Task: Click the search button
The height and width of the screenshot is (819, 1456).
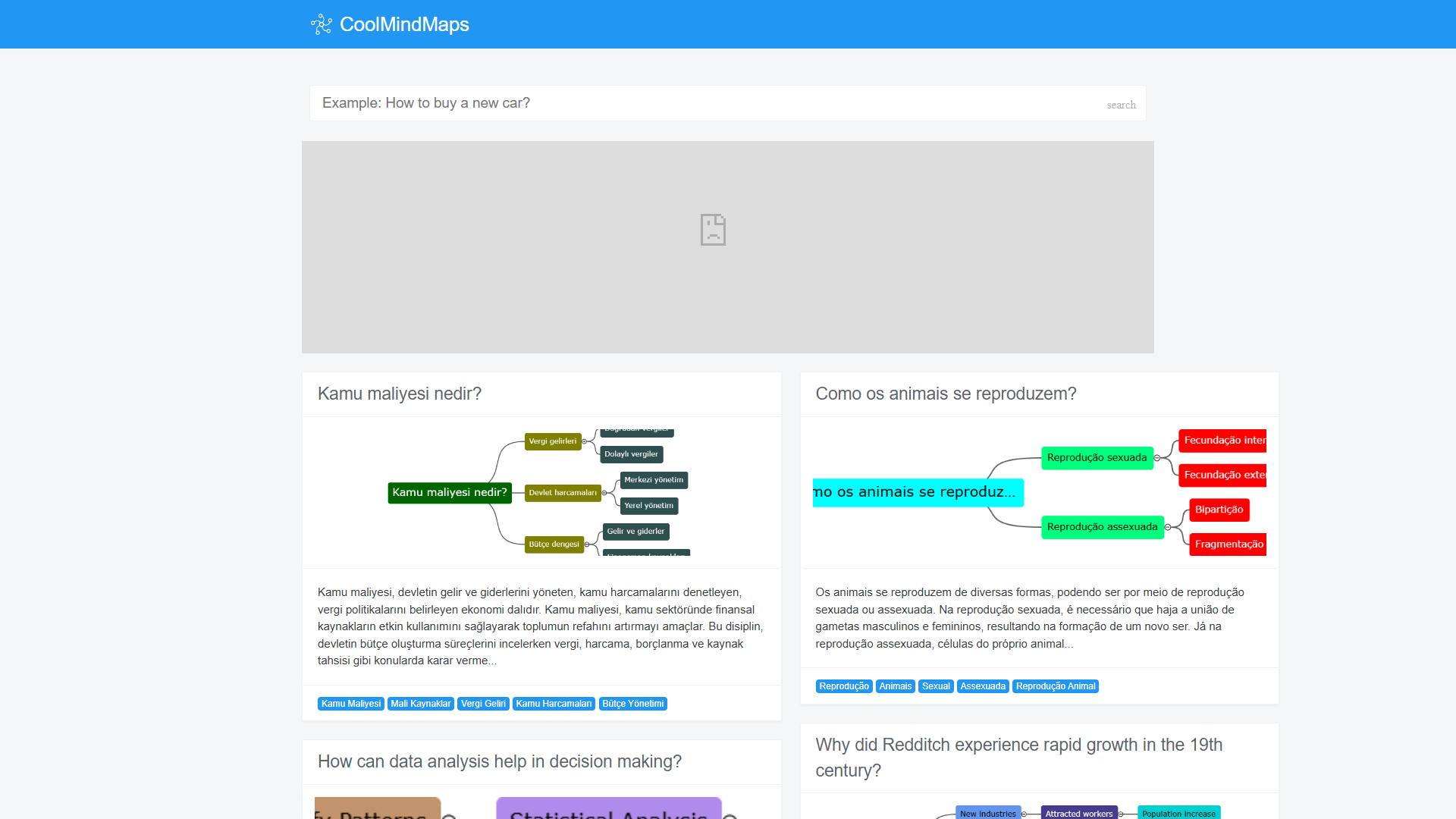Action: pyautogui.click(x=1121, y=105)
